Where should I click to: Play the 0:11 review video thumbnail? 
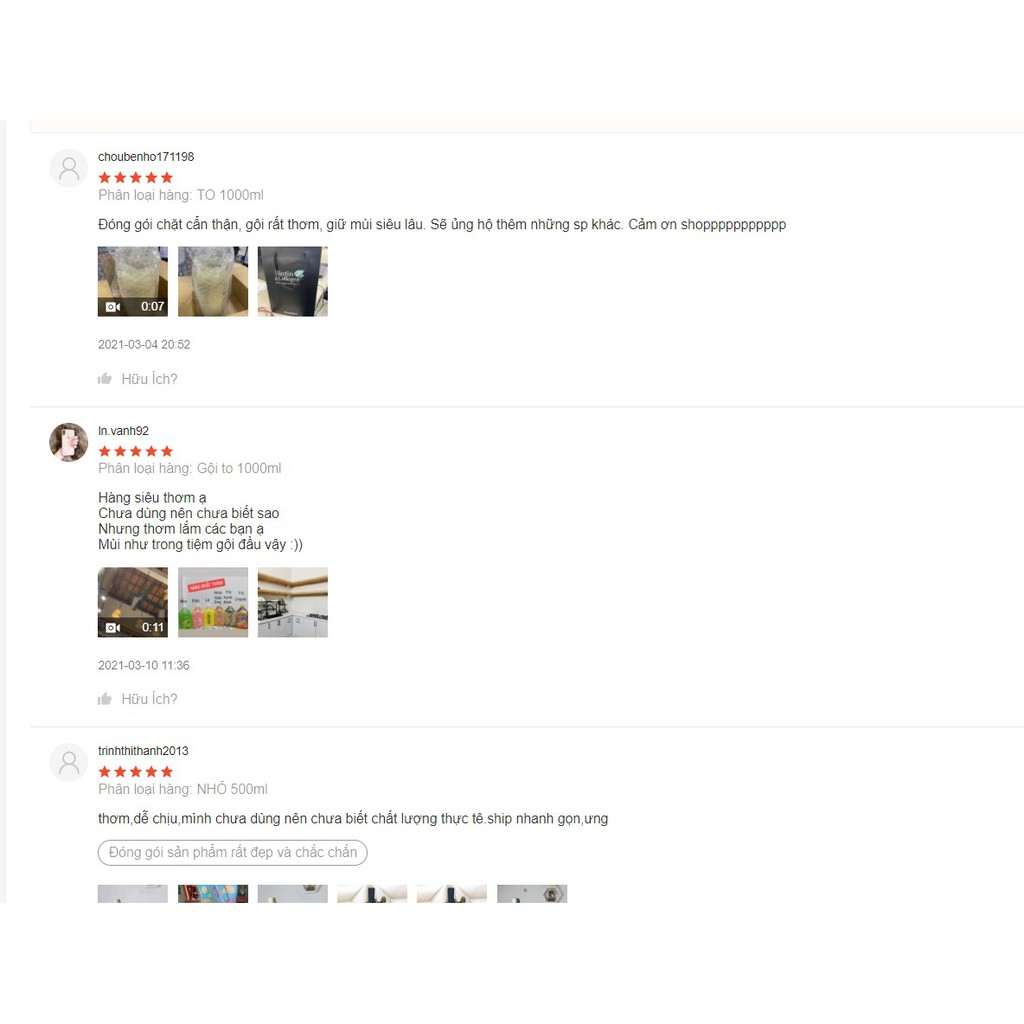tap(133, 602)
